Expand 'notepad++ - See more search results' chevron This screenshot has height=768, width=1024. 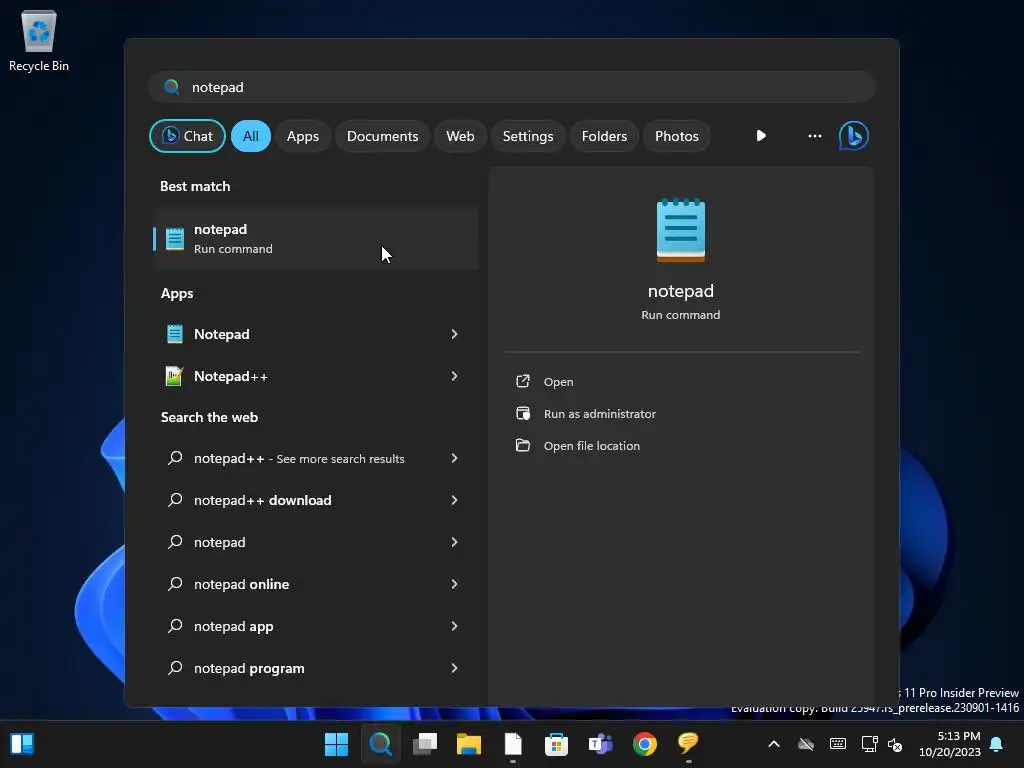454,458
